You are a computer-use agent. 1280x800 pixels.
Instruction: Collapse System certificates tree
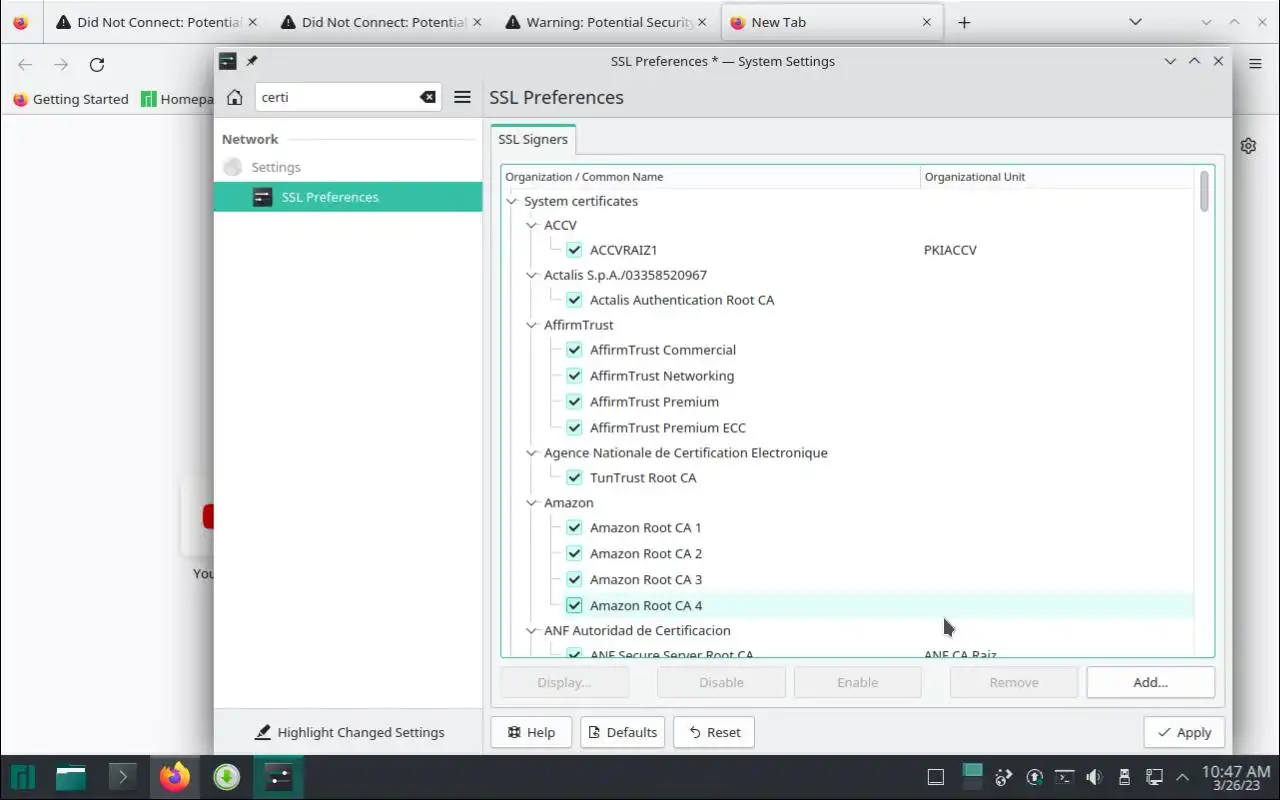click(x=512, y=201)
